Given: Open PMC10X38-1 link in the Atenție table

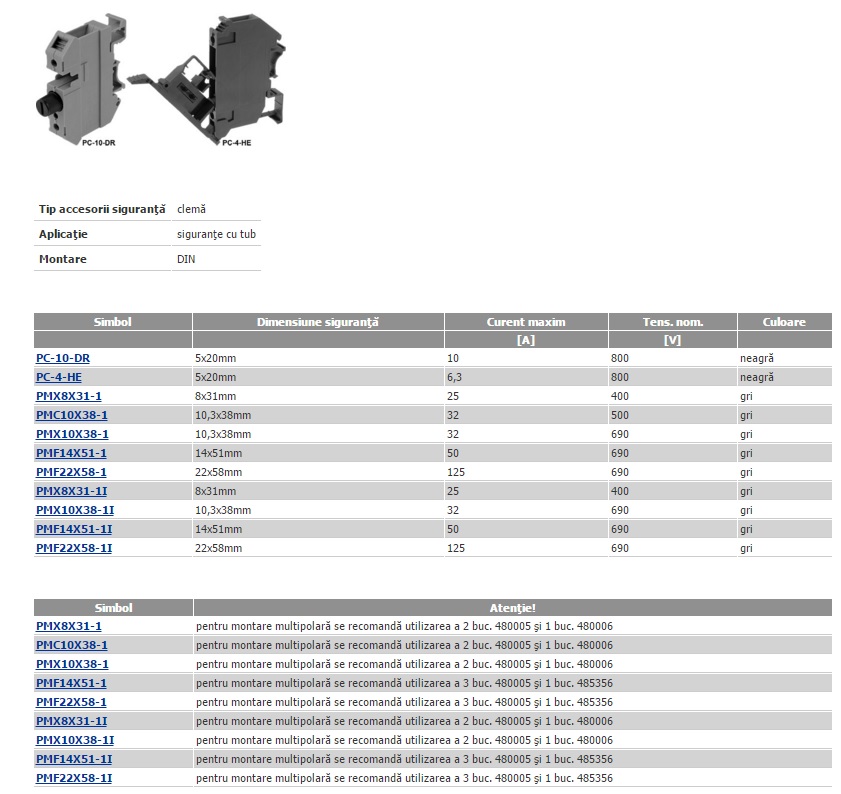Looking at the screenshot, I should point(72,645).
